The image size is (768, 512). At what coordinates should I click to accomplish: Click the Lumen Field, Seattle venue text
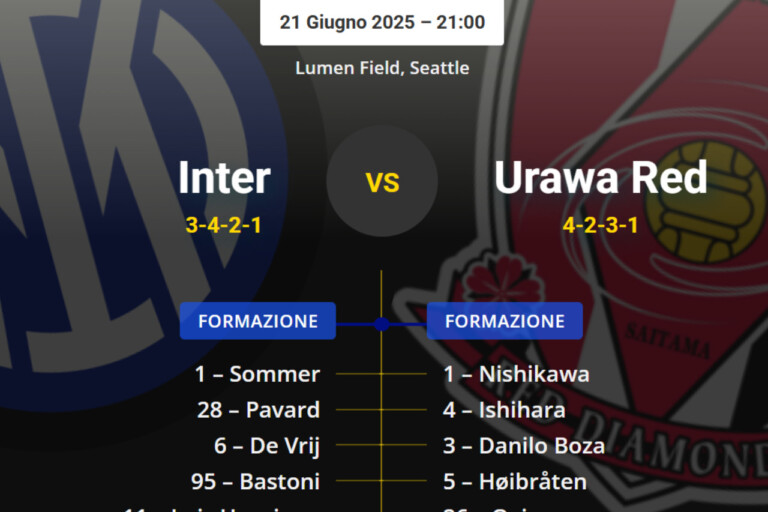[382, 68]
